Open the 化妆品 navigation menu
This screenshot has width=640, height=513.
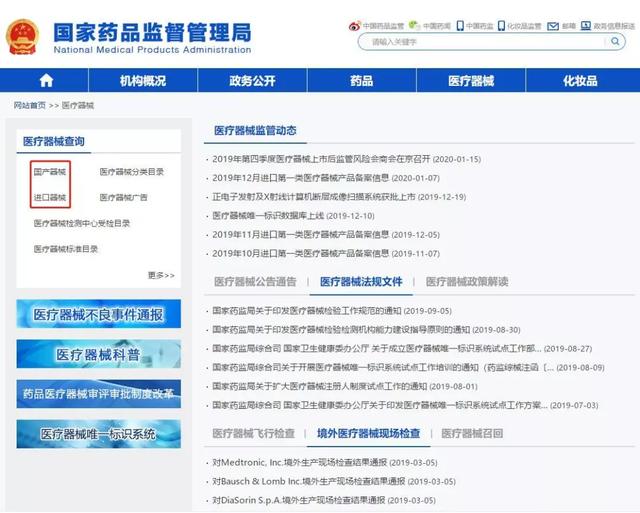point(580,80)
